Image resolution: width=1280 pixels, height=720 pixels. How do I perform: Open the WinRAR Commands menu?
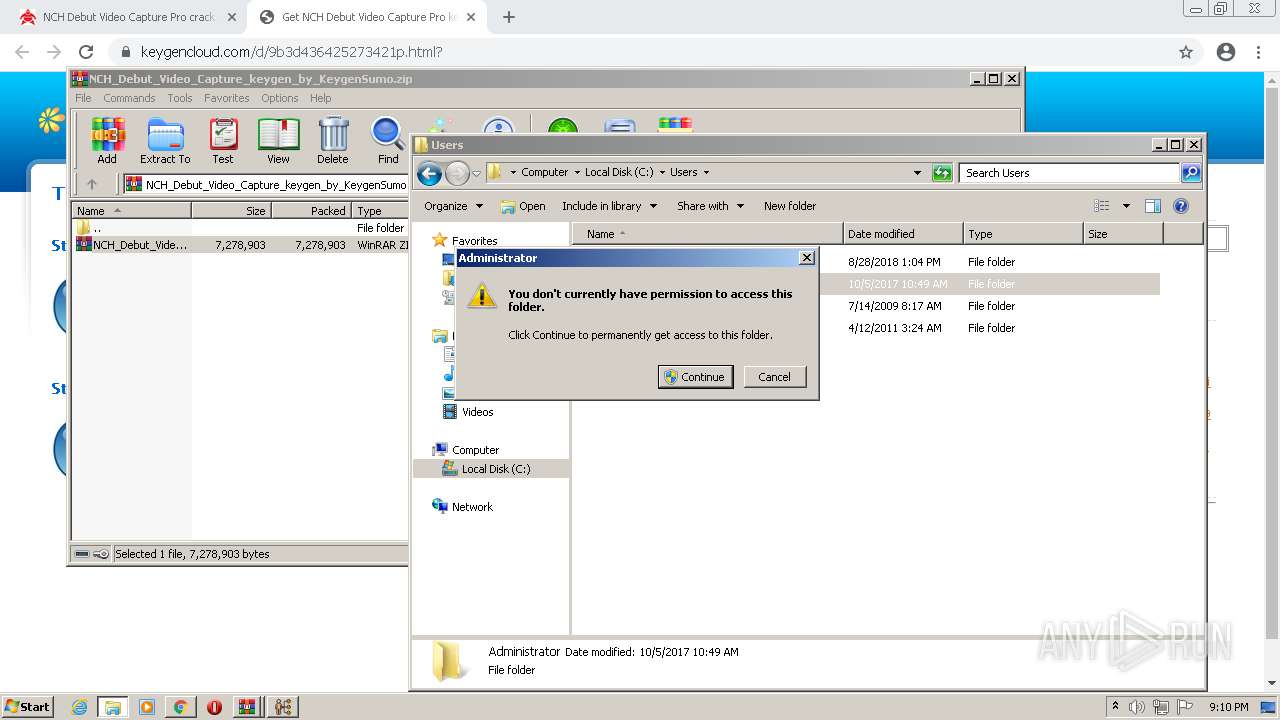coord(129,98)
